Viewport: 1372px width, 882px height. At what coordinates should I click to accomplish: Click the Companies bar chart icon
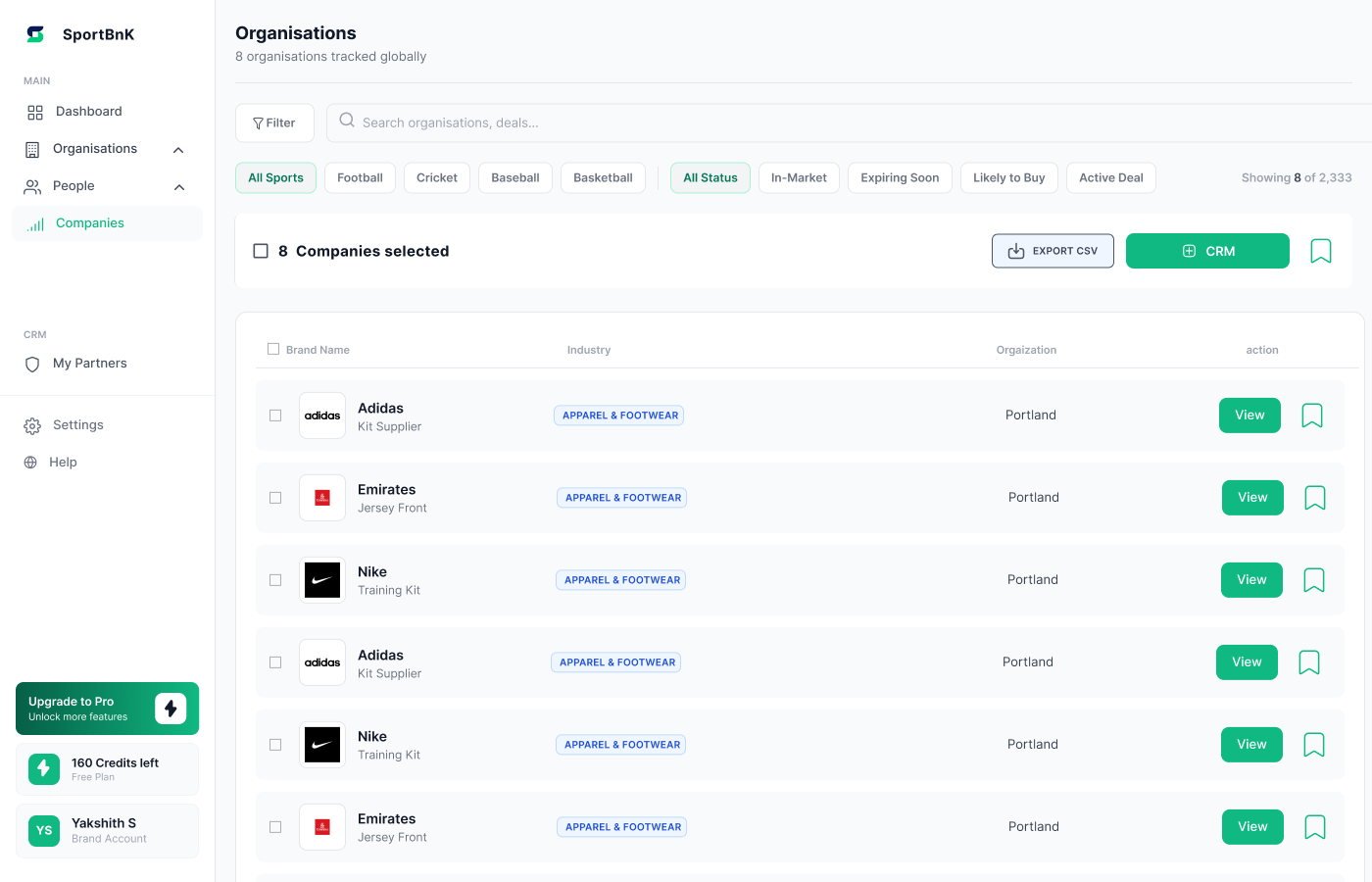36,223
